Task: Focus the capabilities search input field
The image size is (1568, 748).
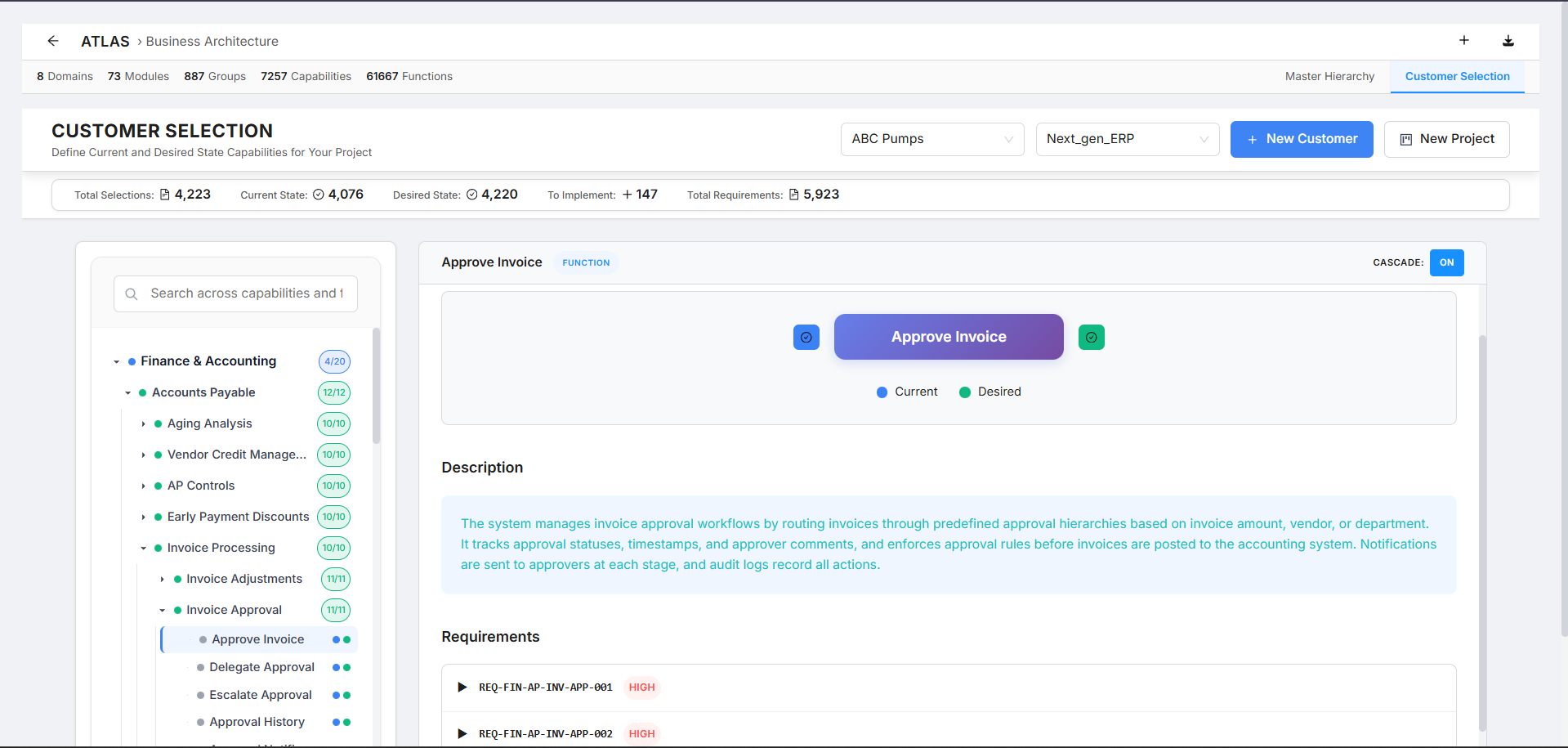Action: pos(247,293)
